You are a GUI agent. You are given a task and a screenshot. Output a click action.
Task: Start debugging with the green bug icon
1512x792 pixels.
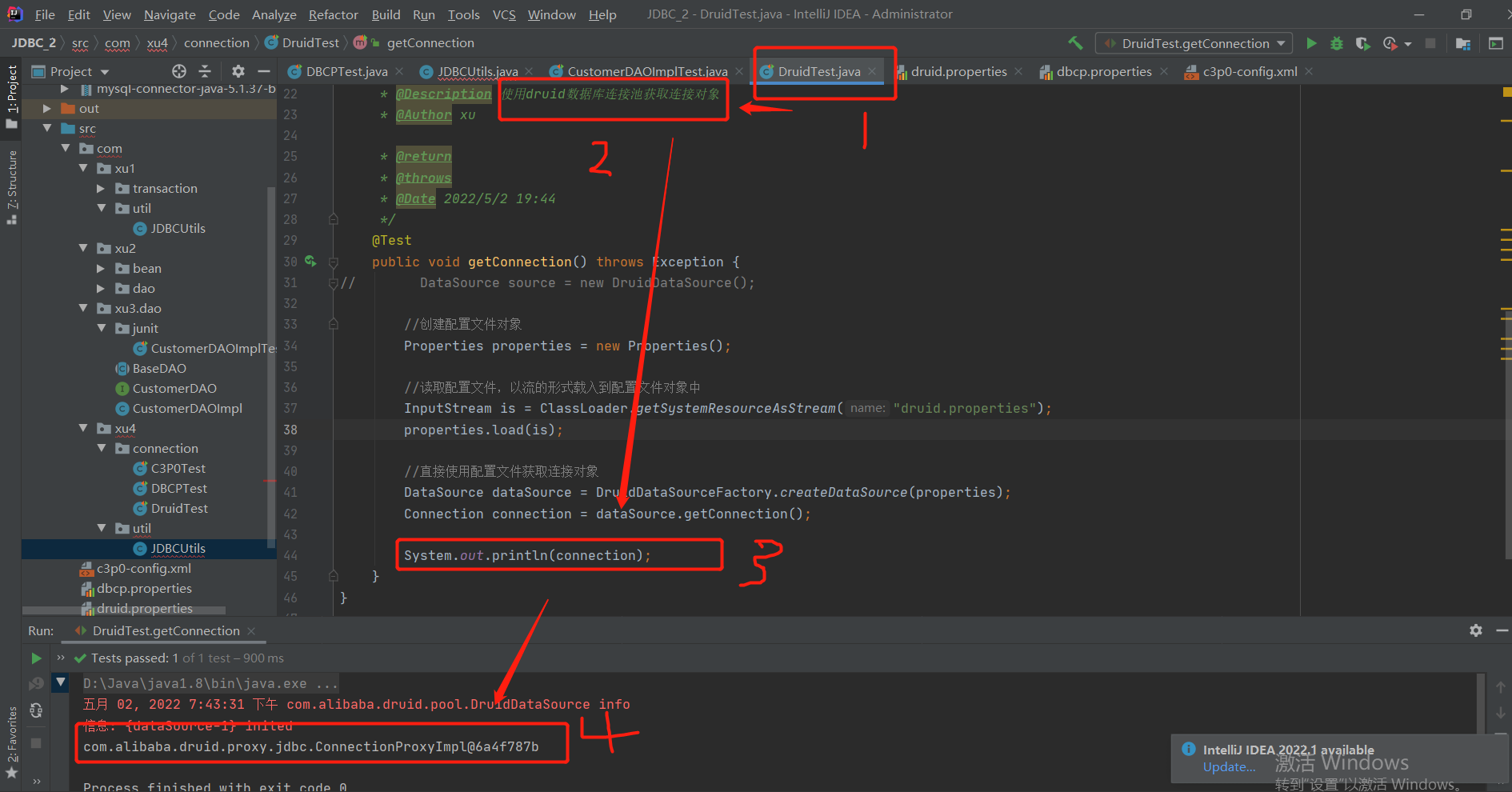[x=1337, y=43]
